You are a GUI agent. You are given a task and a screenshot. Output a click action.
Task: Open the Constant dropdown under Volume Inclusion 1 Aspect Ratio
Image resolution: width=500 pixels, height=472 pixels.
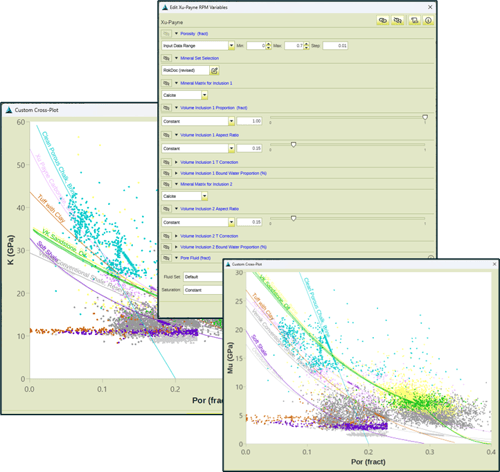point(231,148)
